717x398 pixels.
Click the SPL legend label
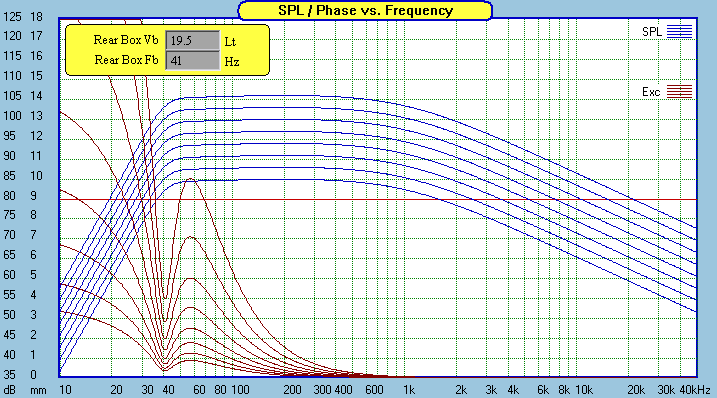tap(652, 32)
